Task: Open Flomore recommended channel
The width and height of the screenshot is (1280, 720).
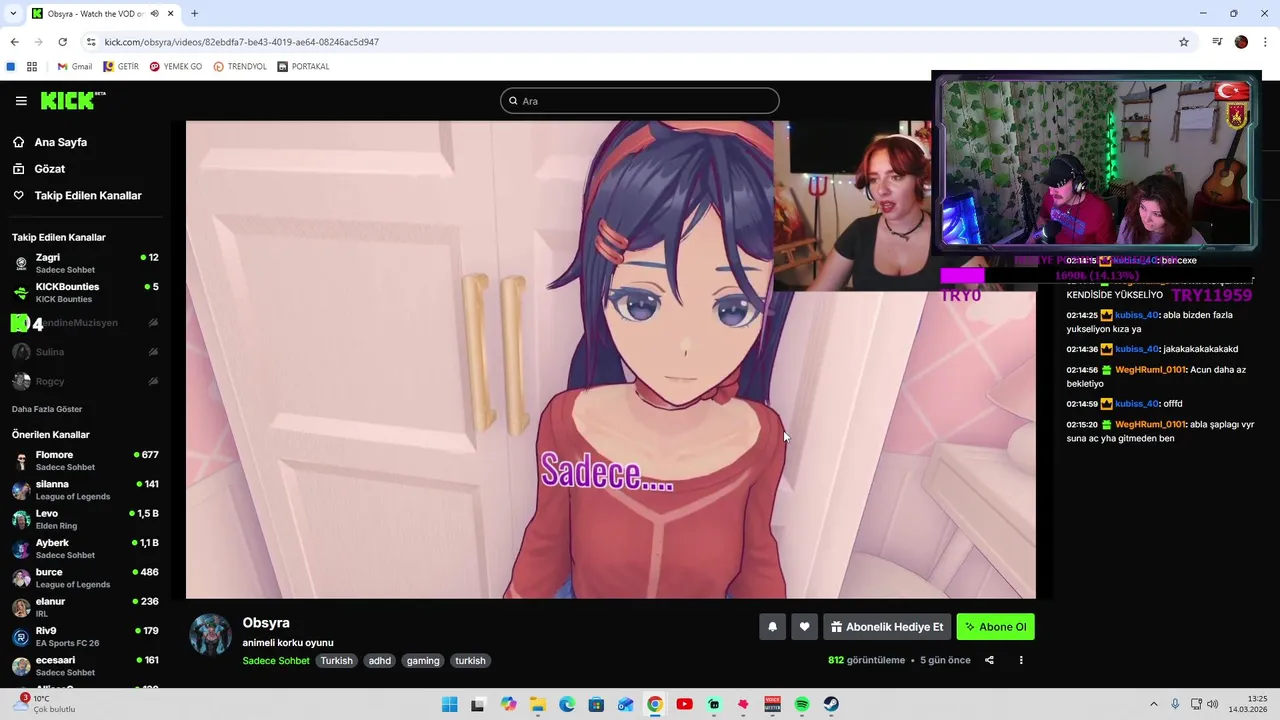Action: tap(85, 460)
